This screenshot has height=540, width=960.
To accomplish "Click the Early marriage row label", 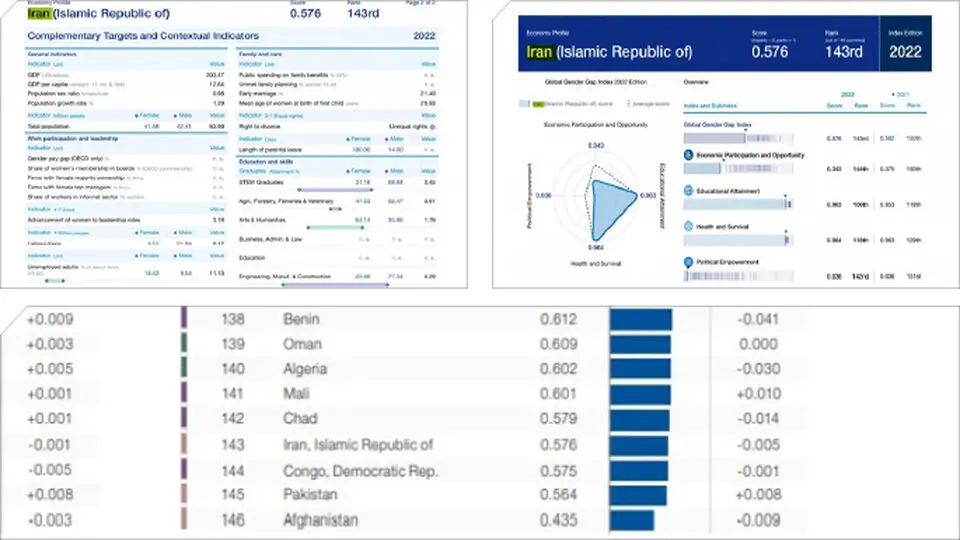I will point(260,94).
